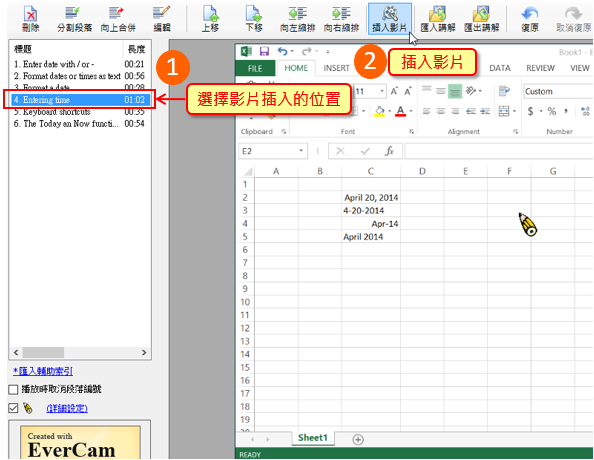This screenshot has height=460, width=594.
Task: Click the 匯出講解 export narration icon
Action: [481, 19]
